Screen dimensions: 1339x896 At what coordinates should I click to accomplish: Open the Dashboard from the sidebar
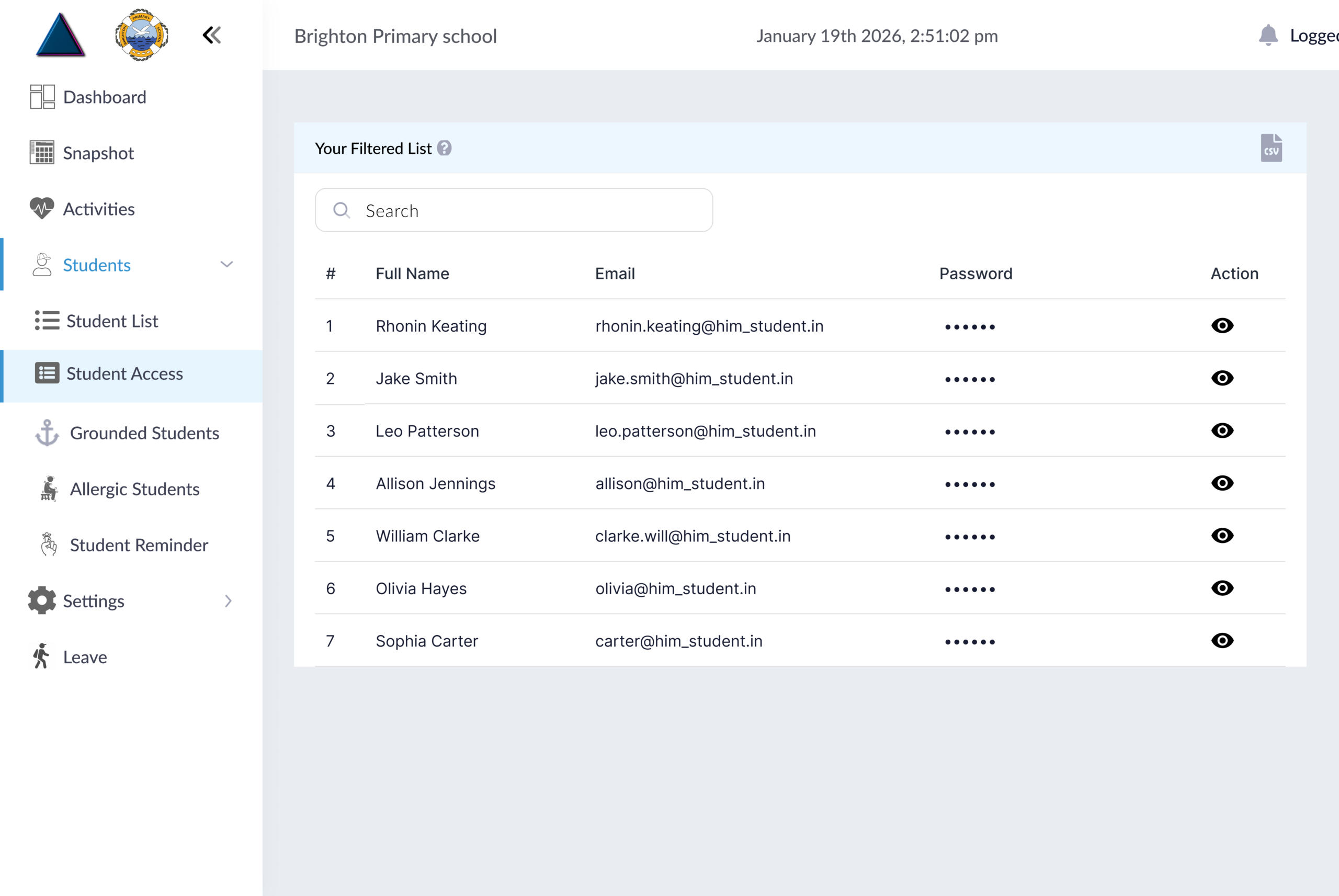click(105, 97)
